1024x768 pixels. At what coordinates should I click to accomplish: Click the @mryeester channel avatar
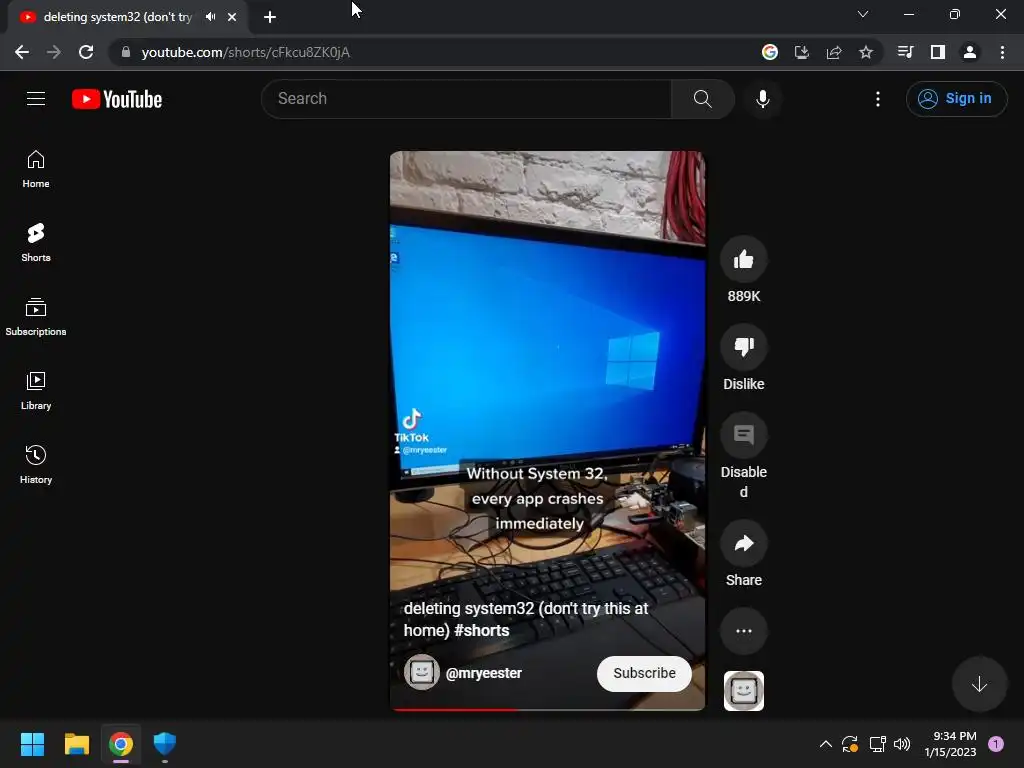[x=421, y=671]
